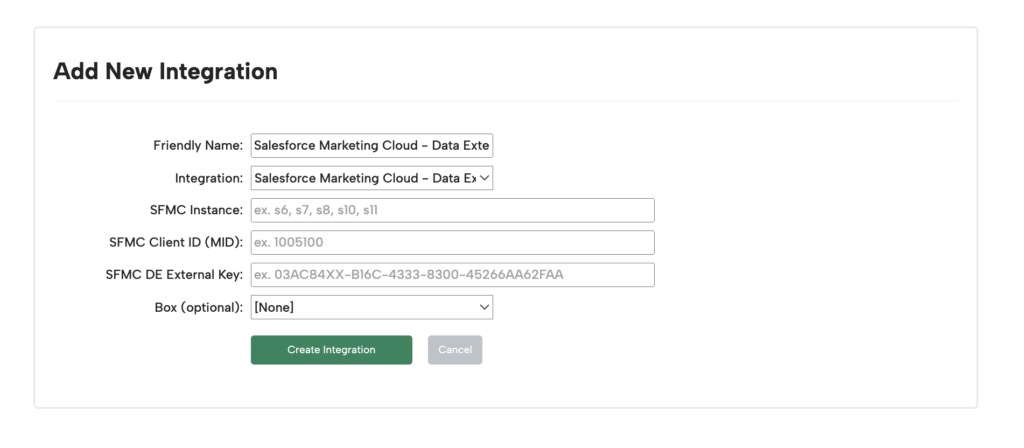Click the Cancel button
The height and width of the screenshot is (448, 1024).
pos(455,350)
